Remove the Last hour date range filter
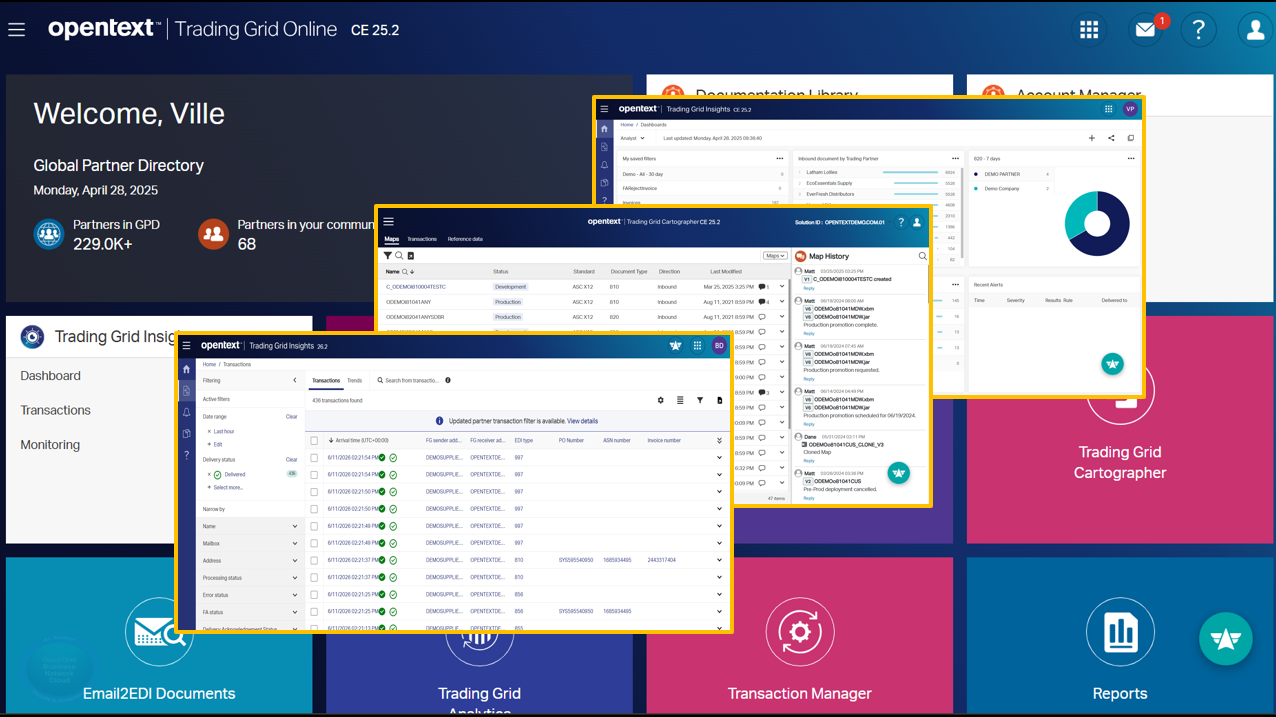The width and height of the screenshot is (1276, 717). [209, 432]
